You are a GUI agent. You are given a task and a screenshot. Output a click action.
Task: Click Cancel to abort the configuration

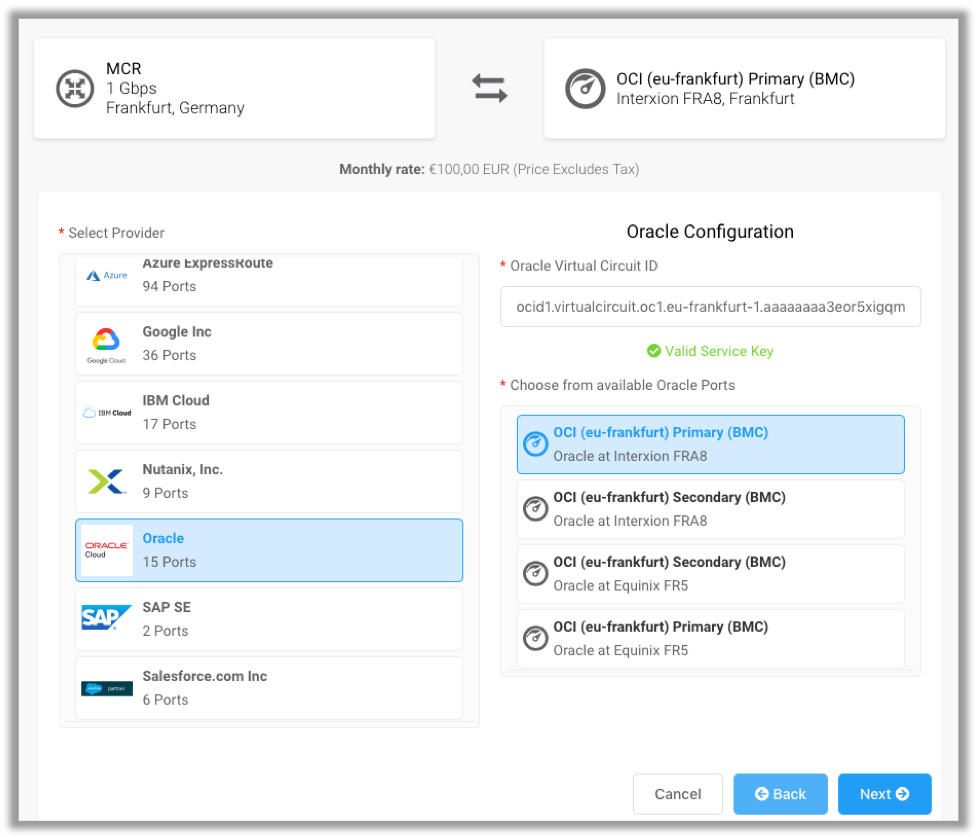678,793
